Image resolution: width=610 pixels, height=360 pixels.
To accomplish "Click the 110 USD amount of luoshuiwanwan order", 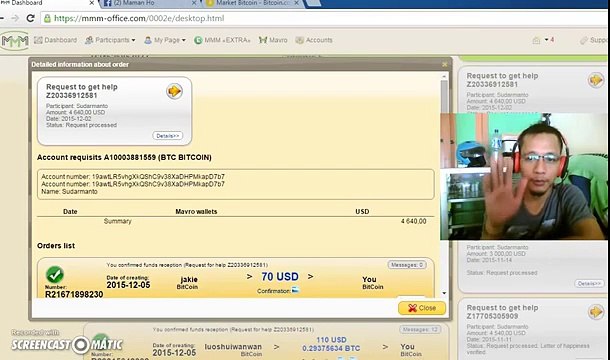I will click(331, 340).
